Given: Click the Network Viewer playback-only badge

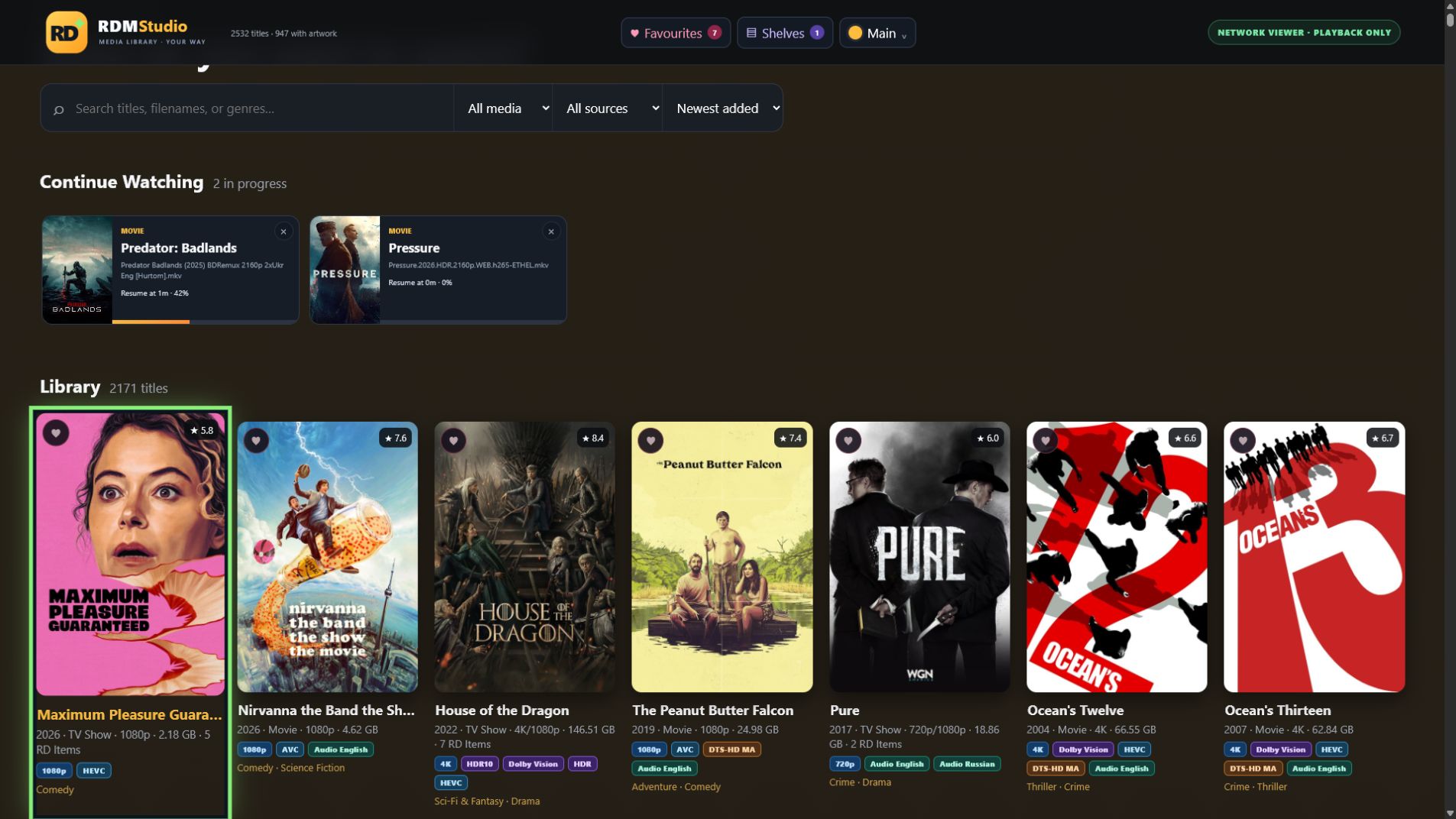Looking at the screenshot, I should point(1304,33).
